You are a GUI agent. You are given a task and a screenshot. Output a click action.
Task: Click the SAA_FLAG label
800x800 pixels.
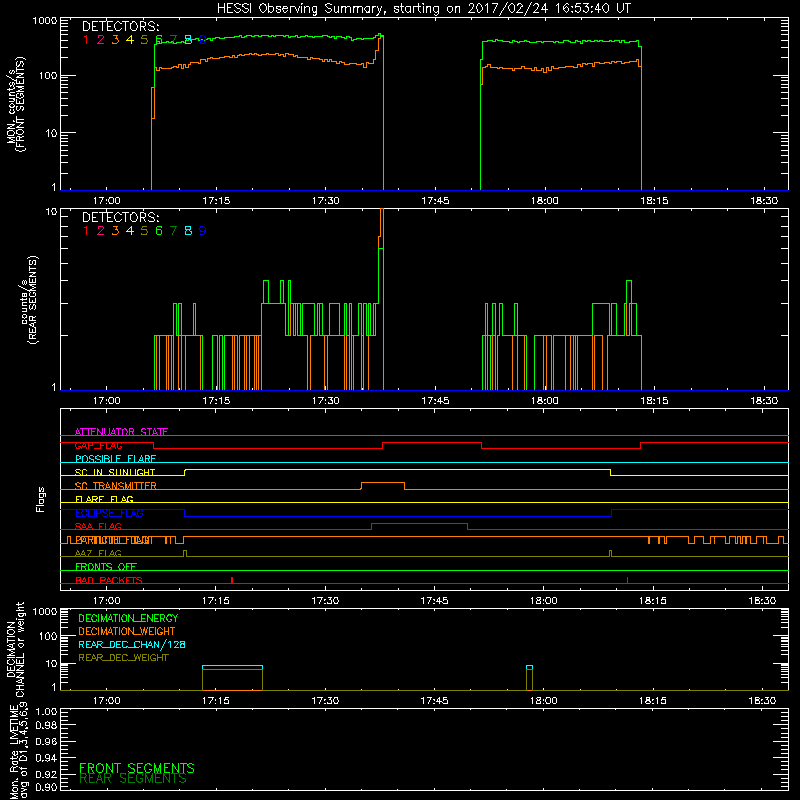[98, 527]
